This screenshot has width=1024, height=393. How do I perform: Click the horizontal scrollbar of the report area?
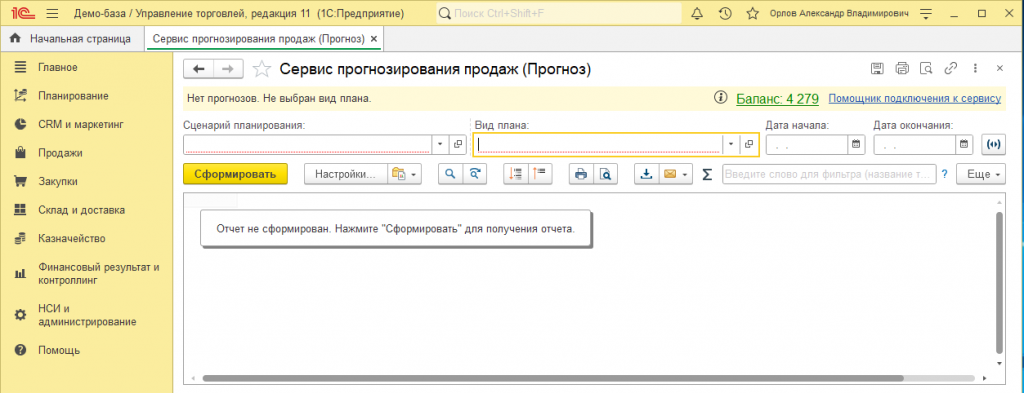552,378
